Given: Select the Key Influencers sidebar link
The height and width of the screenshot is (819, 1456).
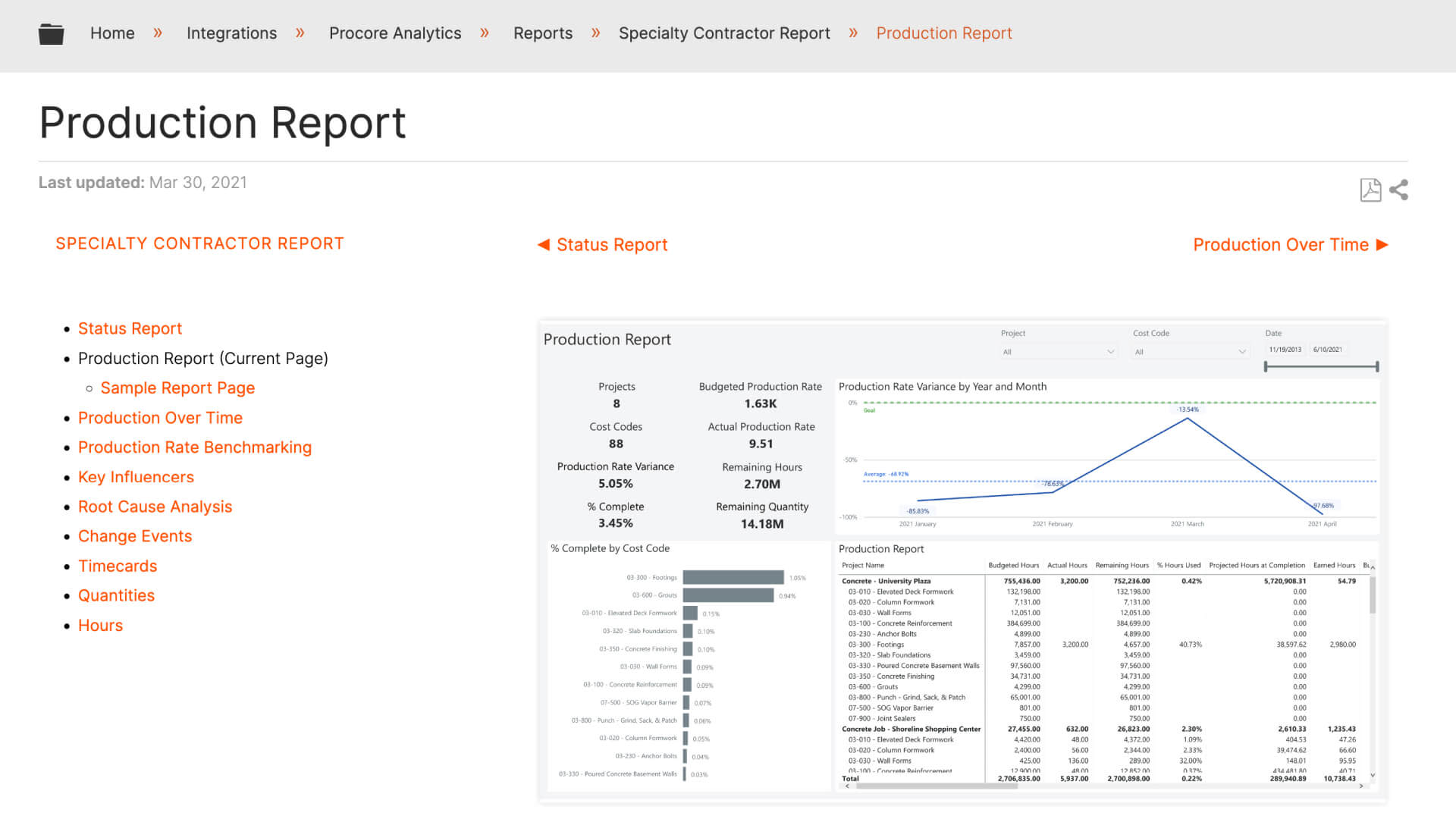Looking at the screenshot, I should point(136,476).
